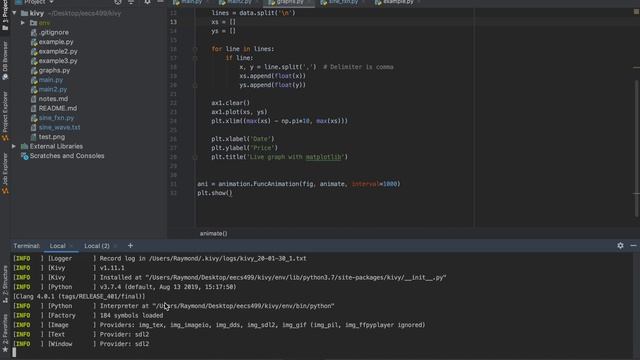
Task: Place cursor on 'ax1.clear()' line
Action: pyautogui.click(x=230, y=103)
